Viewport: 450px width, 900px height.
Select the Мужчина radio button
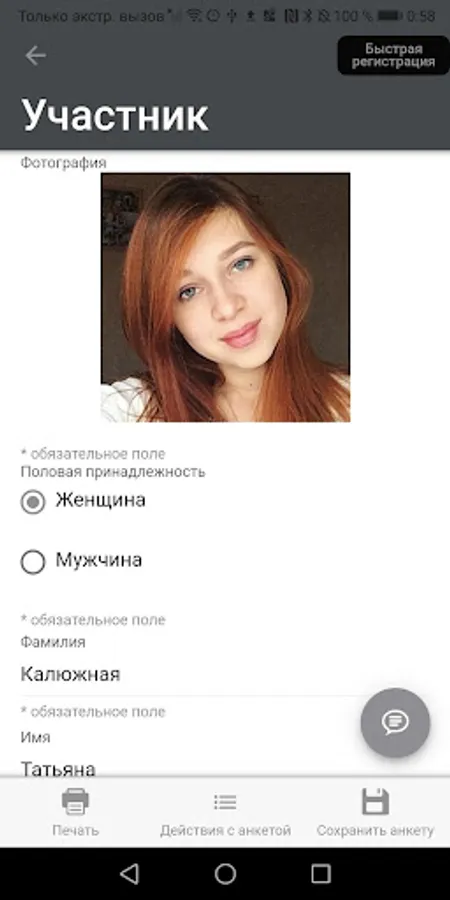[33, 562]
